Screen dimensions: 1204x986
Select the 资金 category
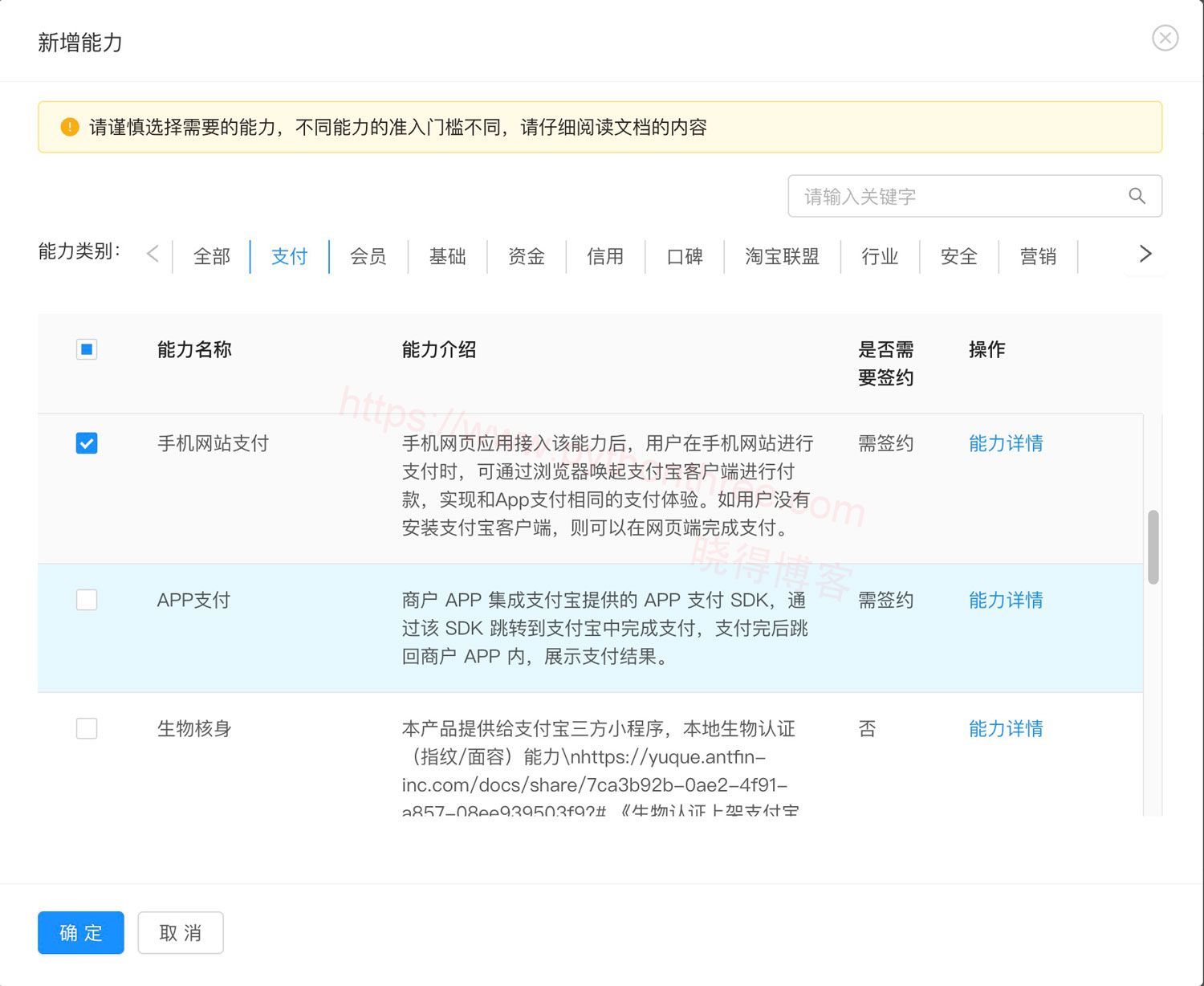[x=526, y=256]
